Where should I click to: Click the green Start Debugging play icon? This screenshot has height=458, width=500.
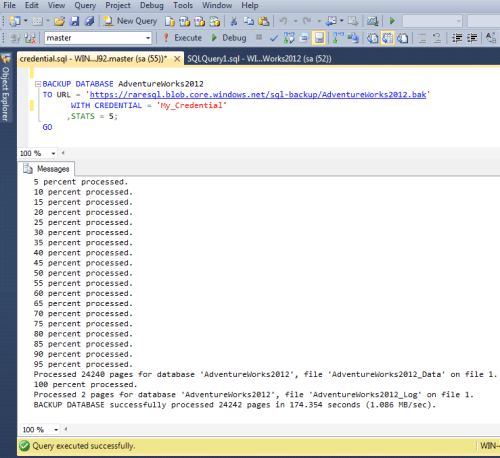coord(392,21)
